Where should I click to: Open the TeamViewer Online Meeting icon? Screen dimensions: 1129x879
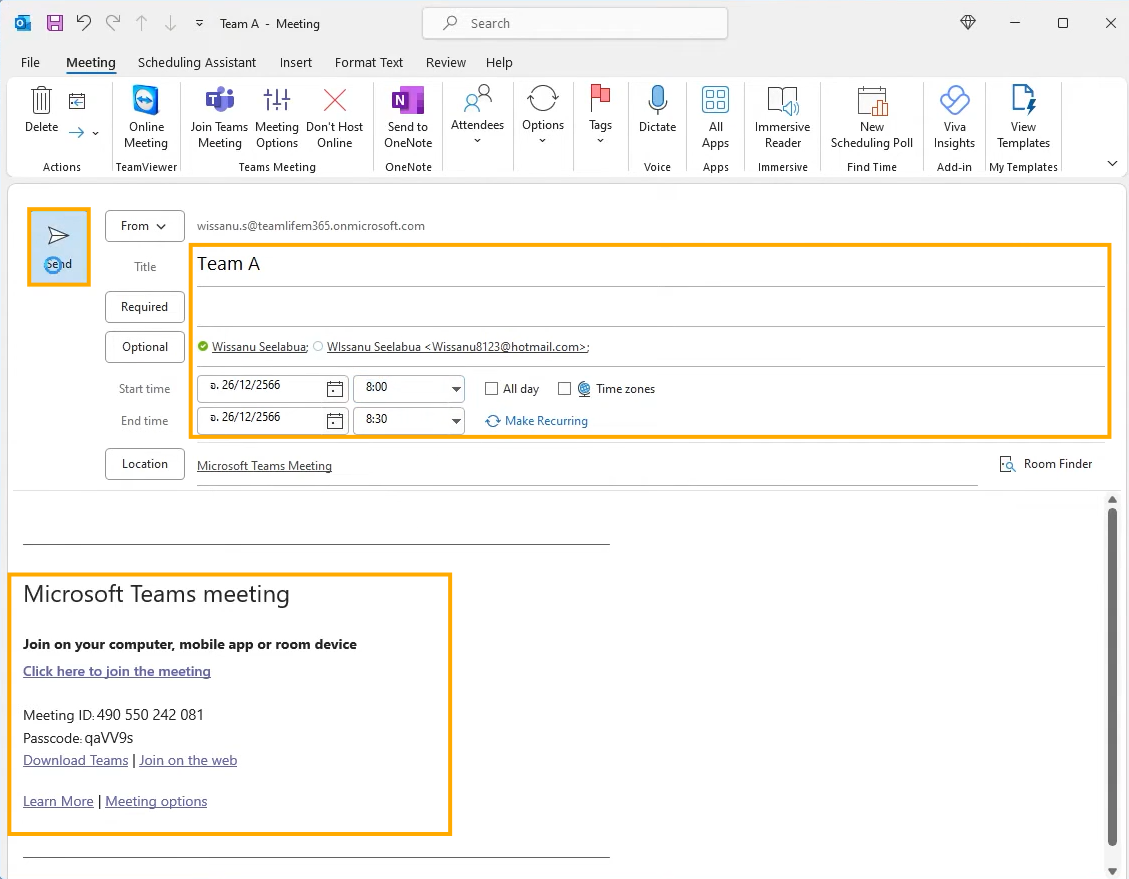click(x=145, y=100)
